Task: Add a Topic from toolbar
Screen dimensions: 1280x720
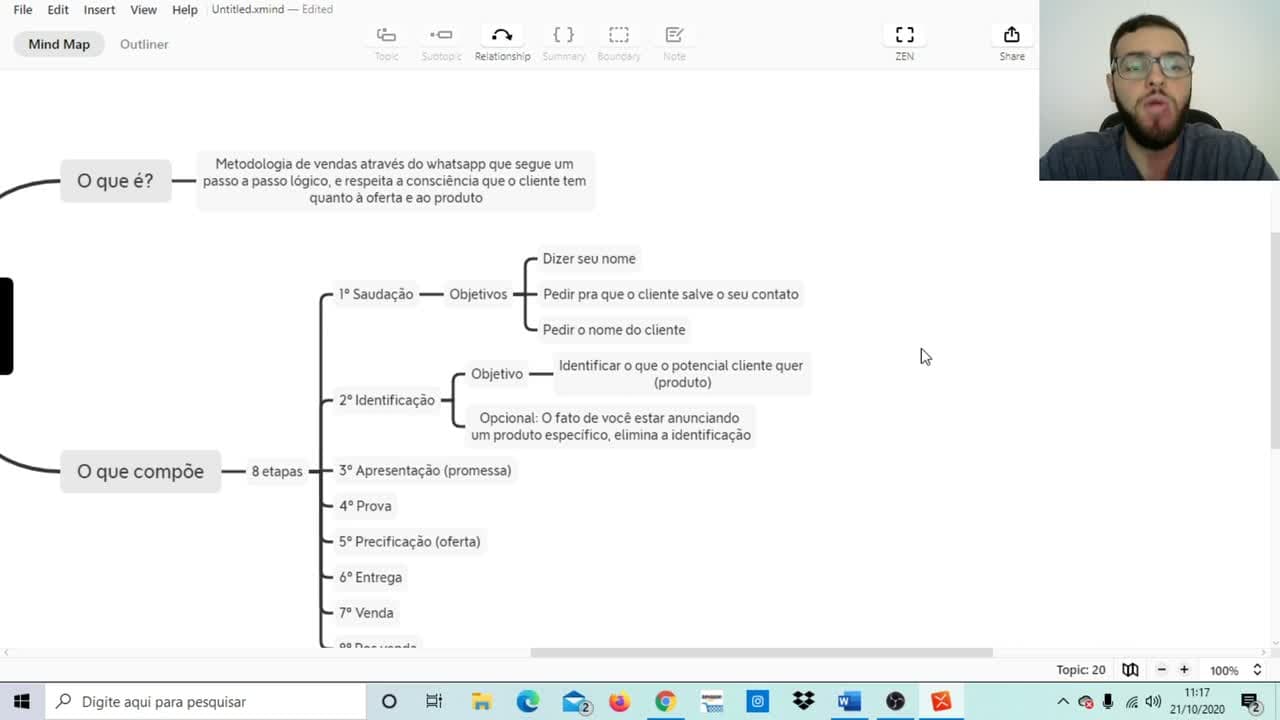Action: (x=386, y=43)
